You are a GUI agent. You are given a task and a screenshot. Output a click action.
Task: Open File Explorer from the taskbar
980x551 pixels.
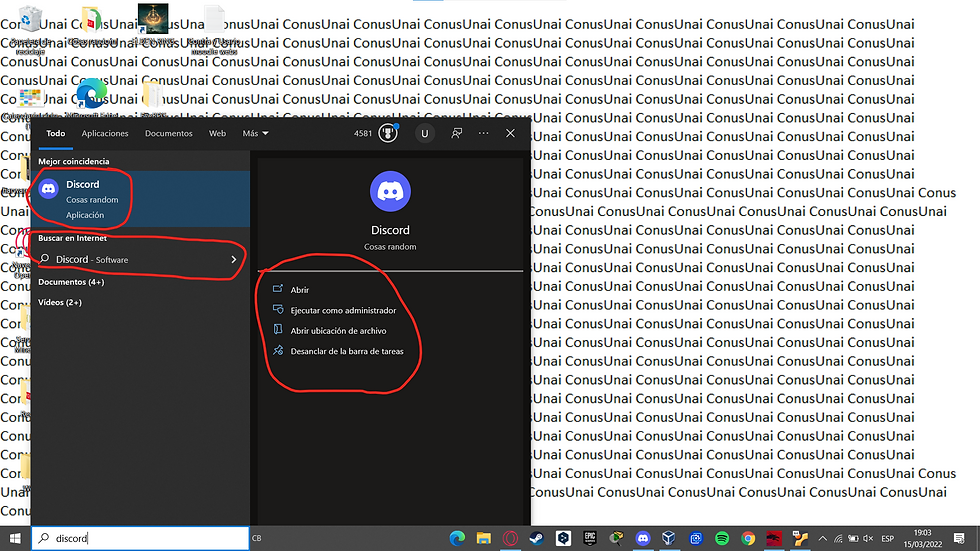click(484, 538)
